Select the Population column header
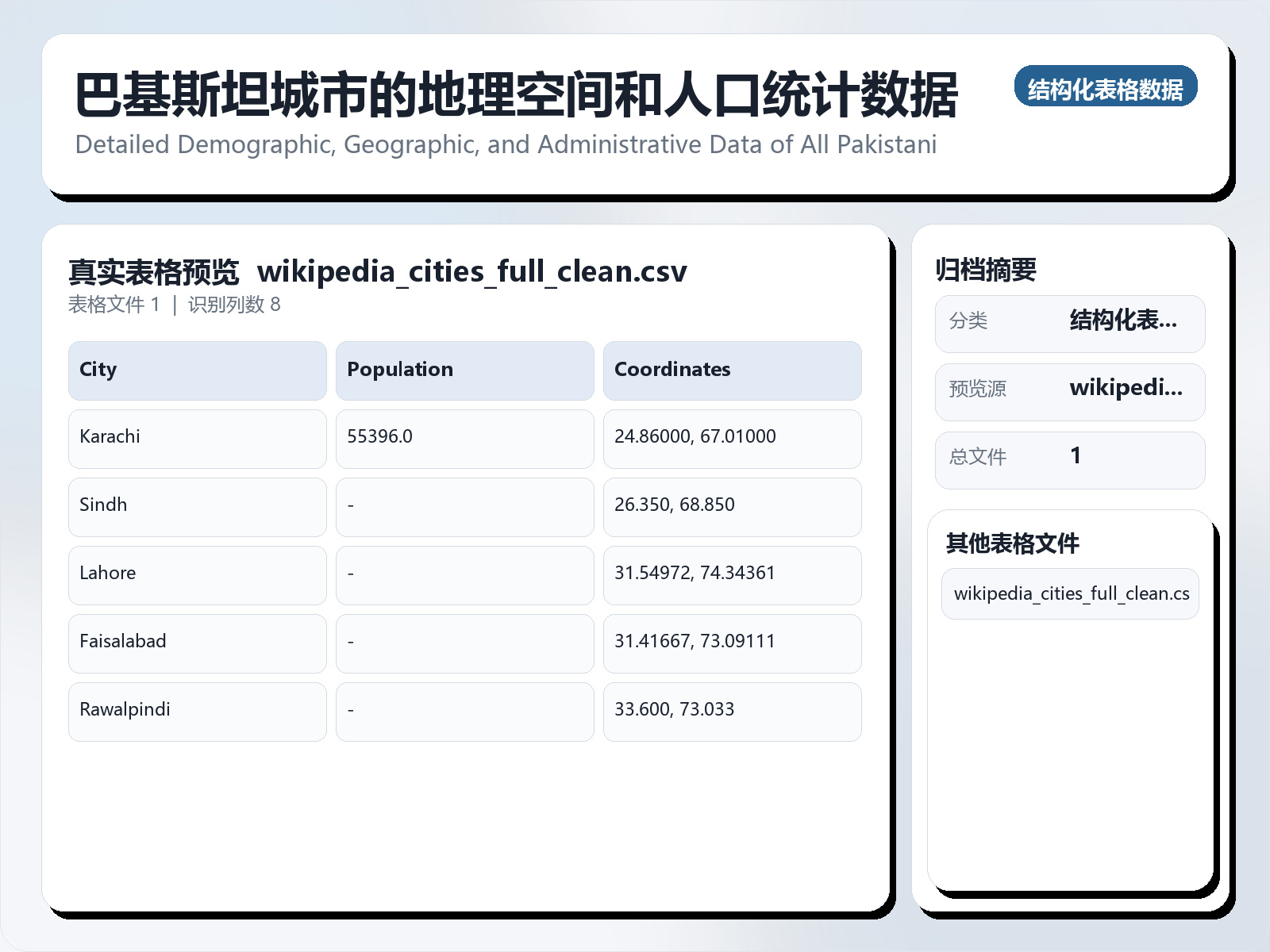This screenshot has width=1270, height=952. tap(464, 370)
